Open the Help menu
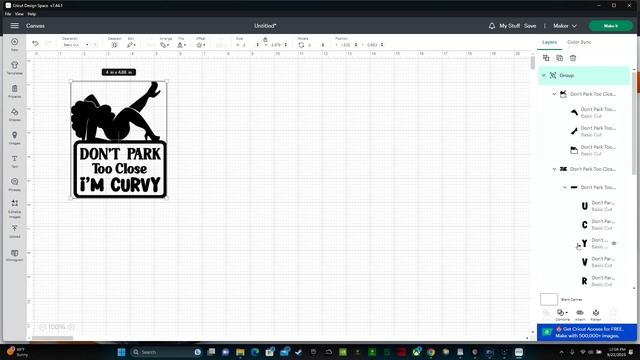Viewport: 640px width, 360px height. click(x=31, y=14)
